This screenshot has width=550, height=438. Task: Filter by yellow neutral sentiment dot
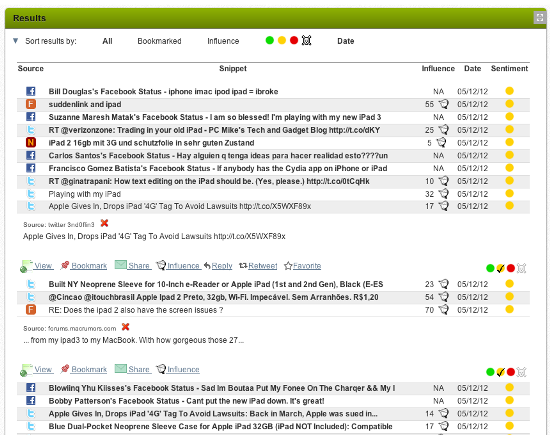pos(282,41)
